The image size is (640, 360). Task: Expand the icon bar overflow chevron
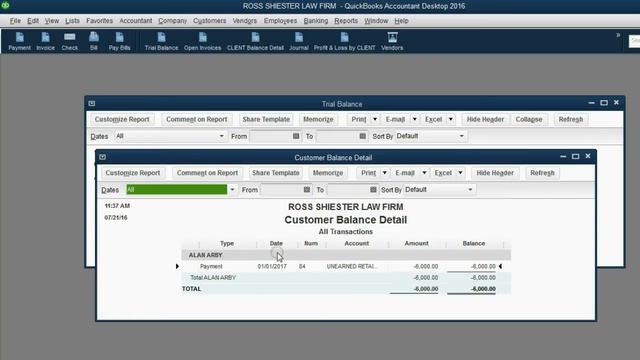pyautogui.click(x=618, y=35)
